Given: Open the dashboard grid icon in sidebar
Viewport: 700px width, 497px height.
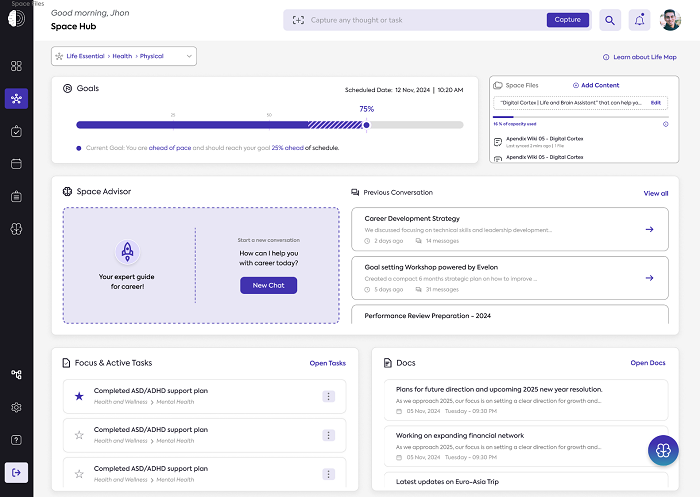Looking at the screenshot, I should [x=16, y=66].
